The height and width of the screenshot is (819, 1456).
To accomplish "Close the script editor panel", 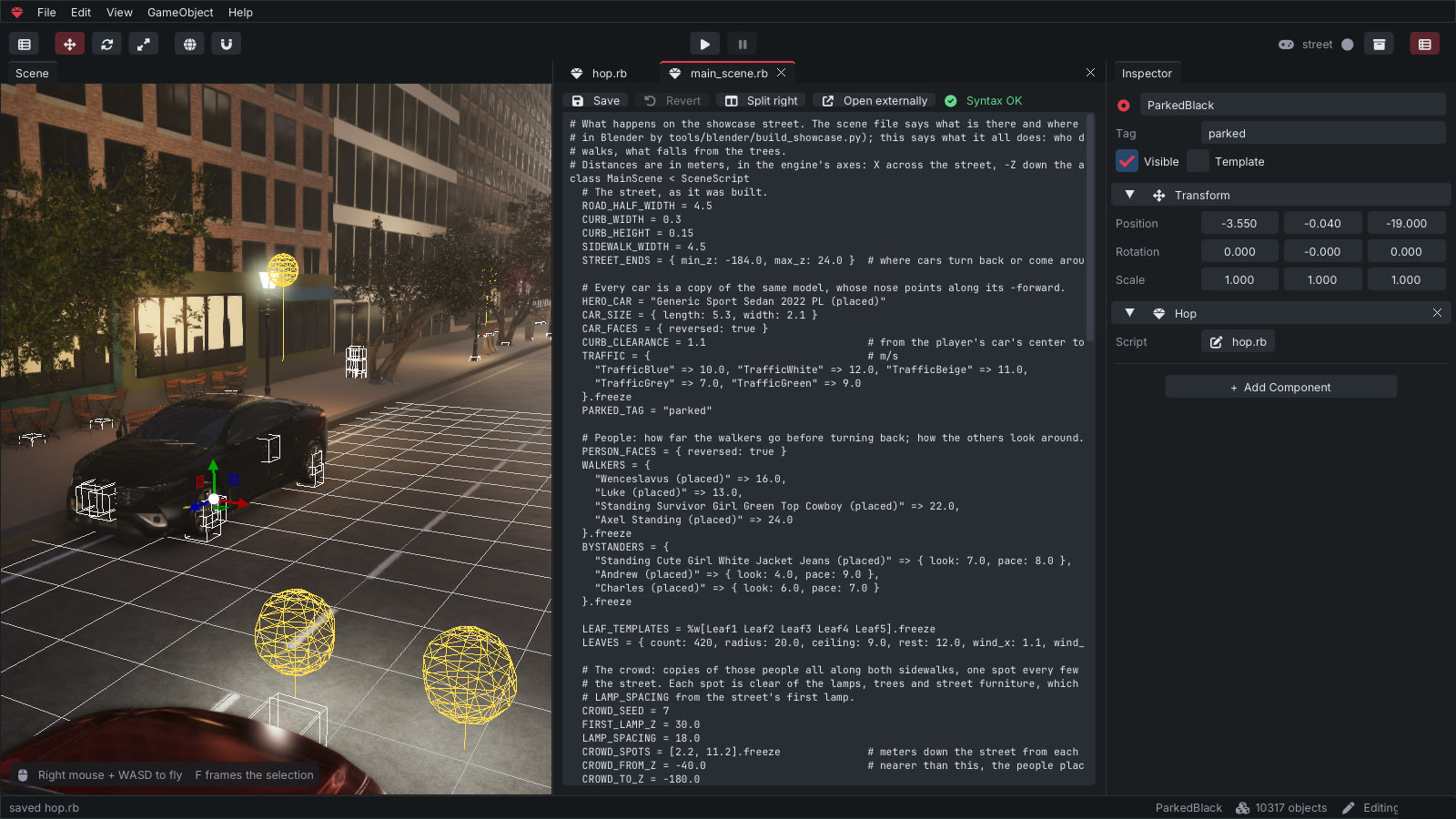I will [x=1090, y=73].
